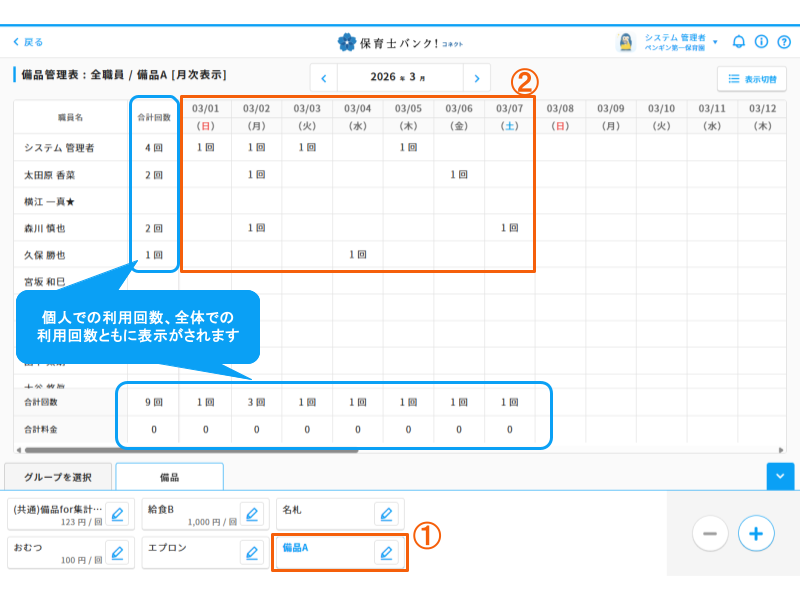Click the plus button at bottom right
Screen dimensions: 800x600
(x=755, y=533)
